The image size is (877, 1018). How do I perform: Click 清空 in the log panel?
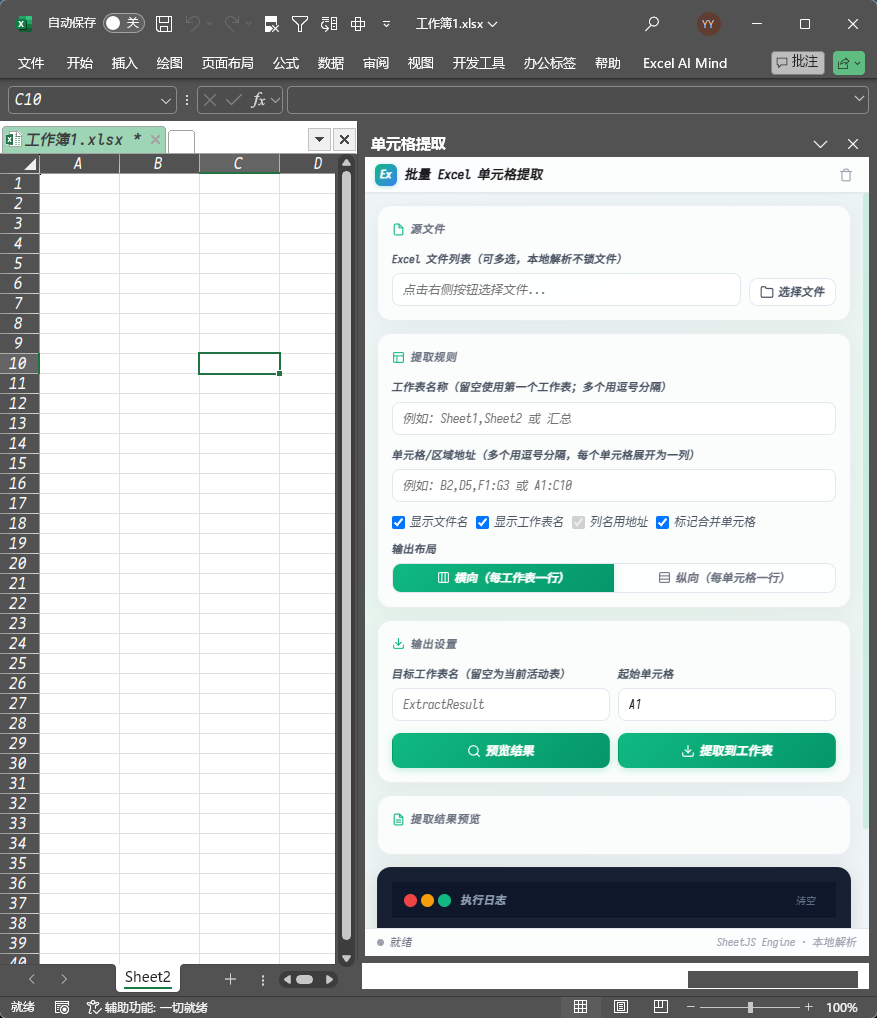click(806, 900)
